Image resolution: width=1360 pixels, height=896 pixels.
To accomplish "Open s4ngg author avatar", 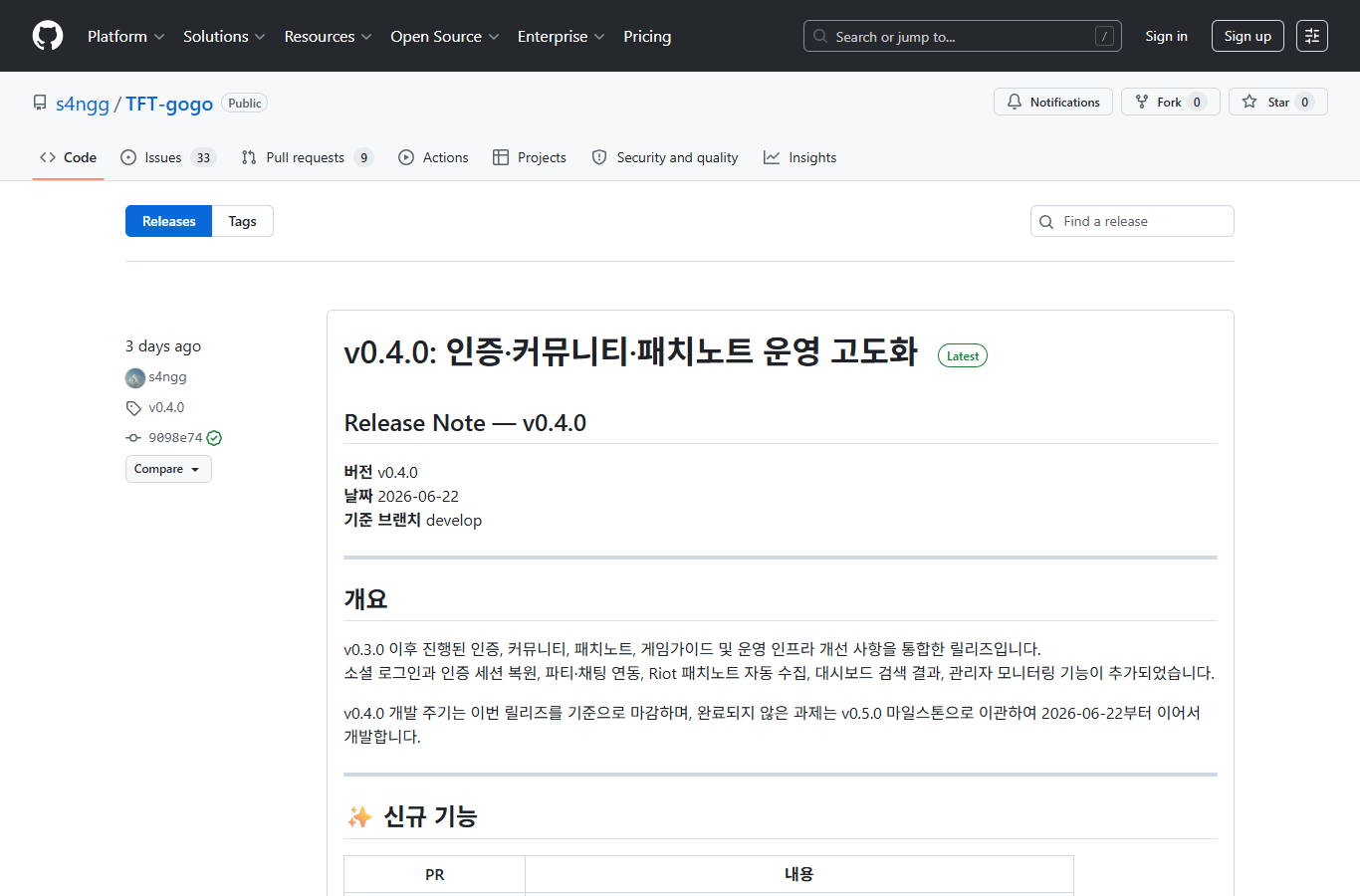I will point(135,377).
